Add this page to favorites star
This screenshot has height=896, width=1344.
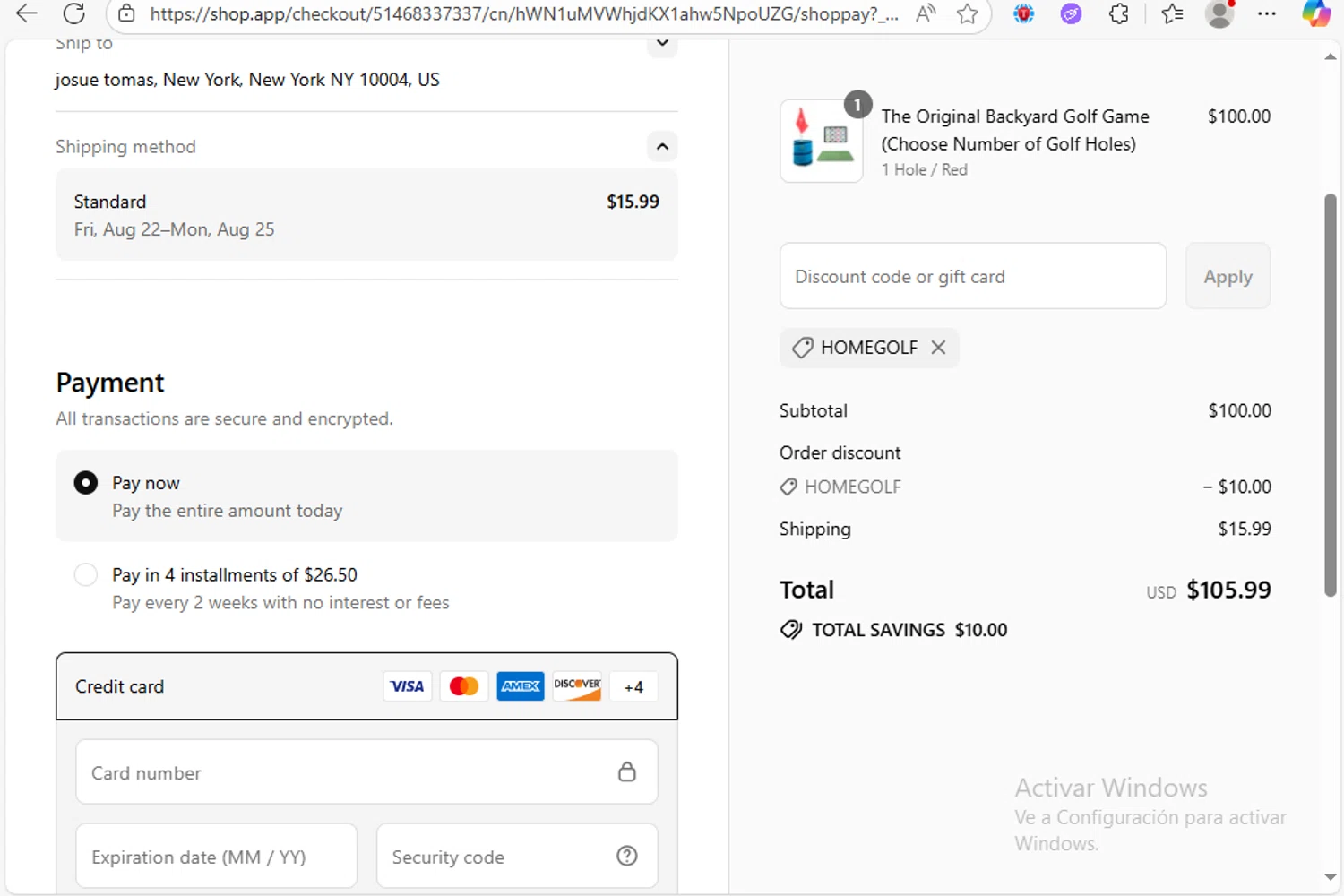(x=967, y=13)
